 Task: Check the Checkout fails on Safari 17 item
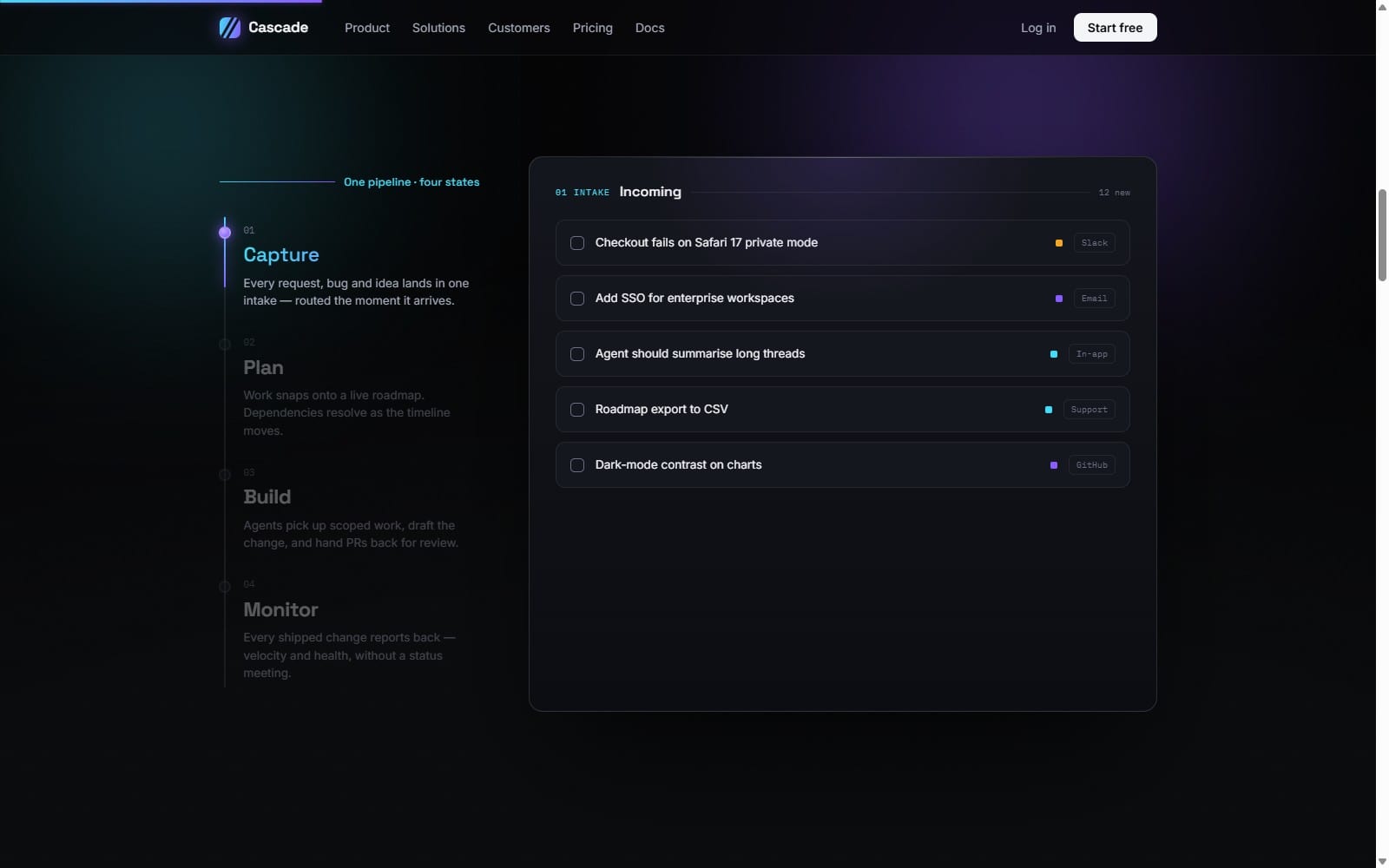click(577, 243)
